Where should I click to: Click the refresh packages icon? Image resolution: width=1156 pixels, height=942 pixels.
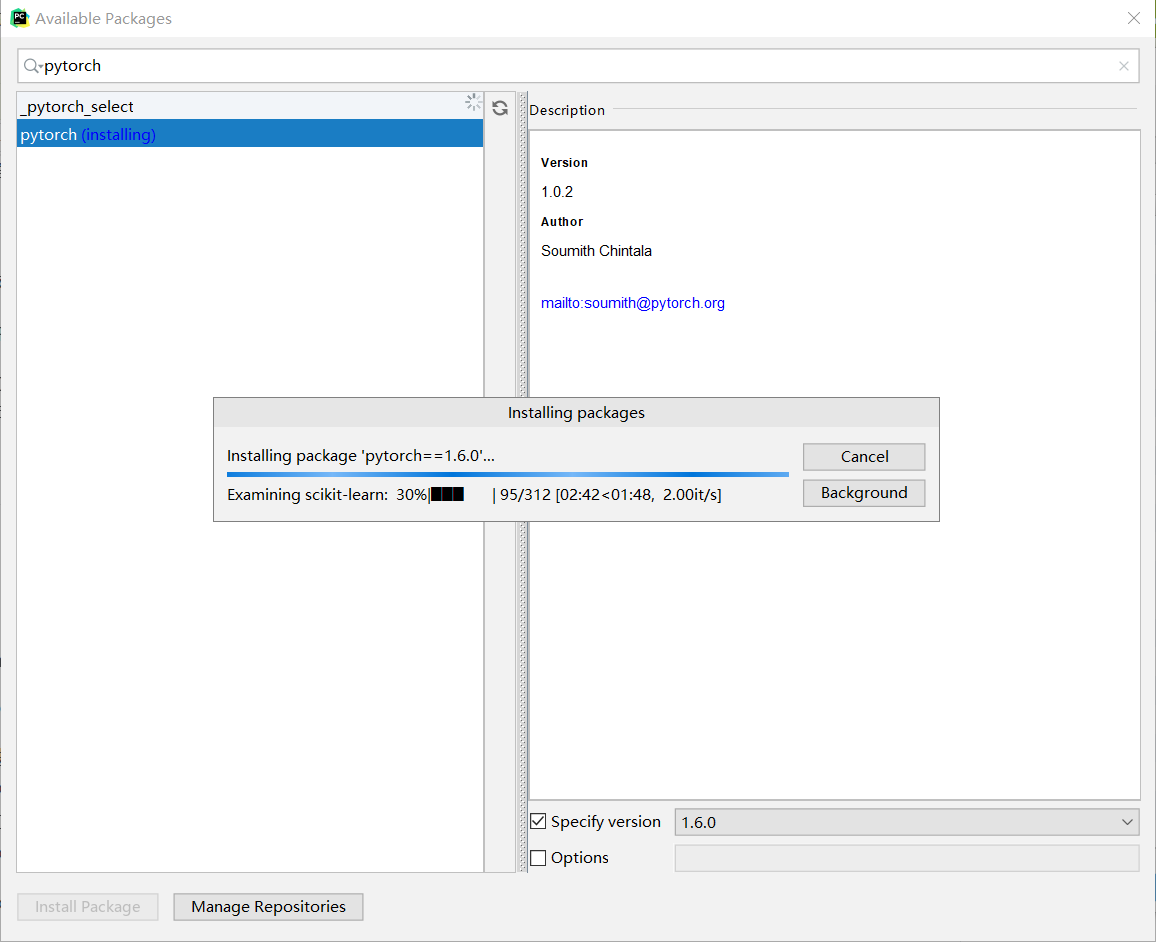click(500, 108)
